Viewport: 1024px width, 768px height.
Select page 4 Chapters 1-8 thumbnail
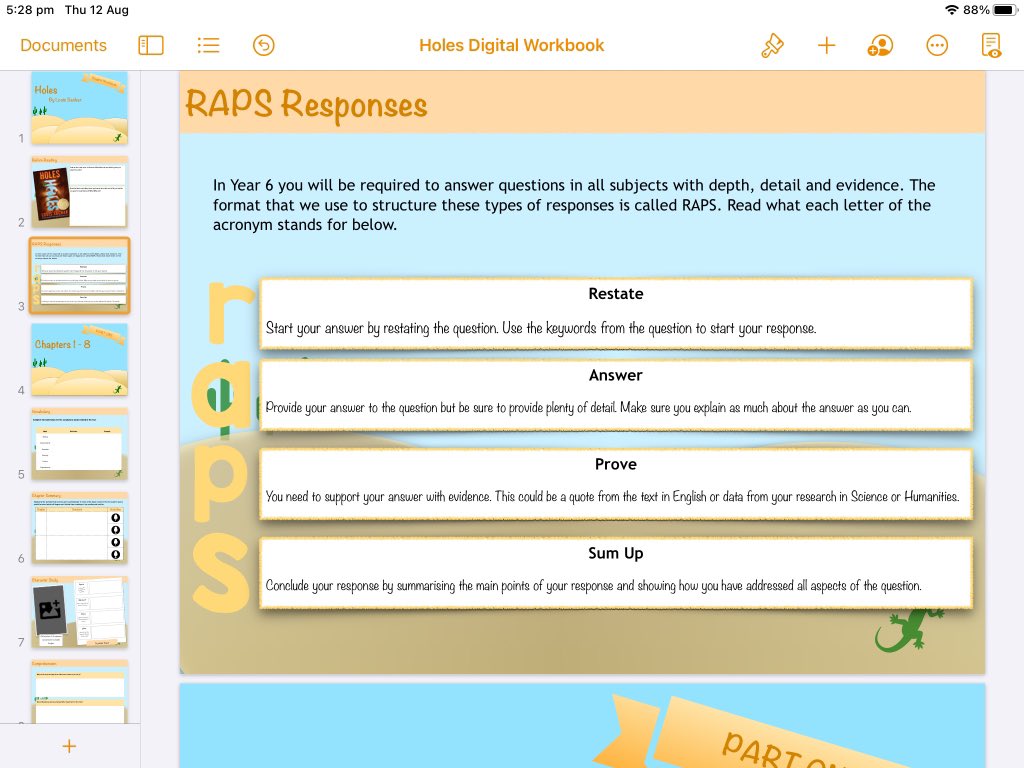(x=80, y=360)
